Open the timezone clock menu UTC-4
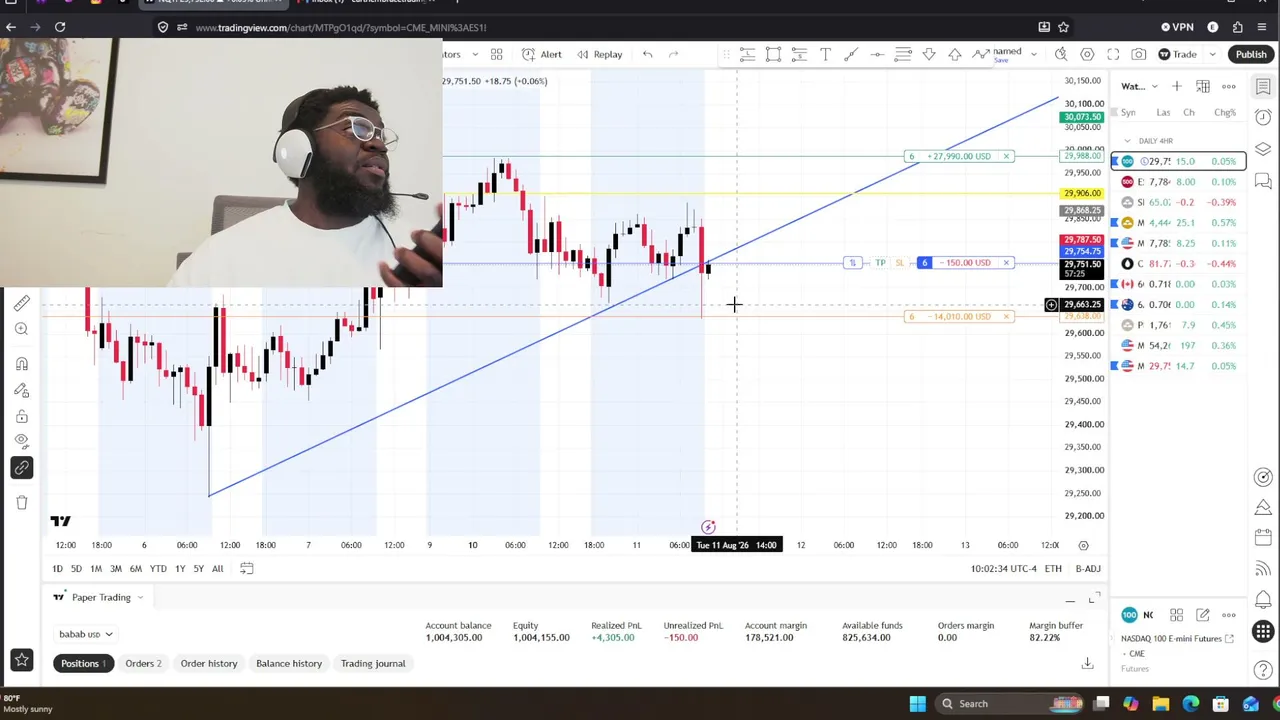Image resolution: width=1280 pixels, height=720 pixels. (x=1003, y=569)
